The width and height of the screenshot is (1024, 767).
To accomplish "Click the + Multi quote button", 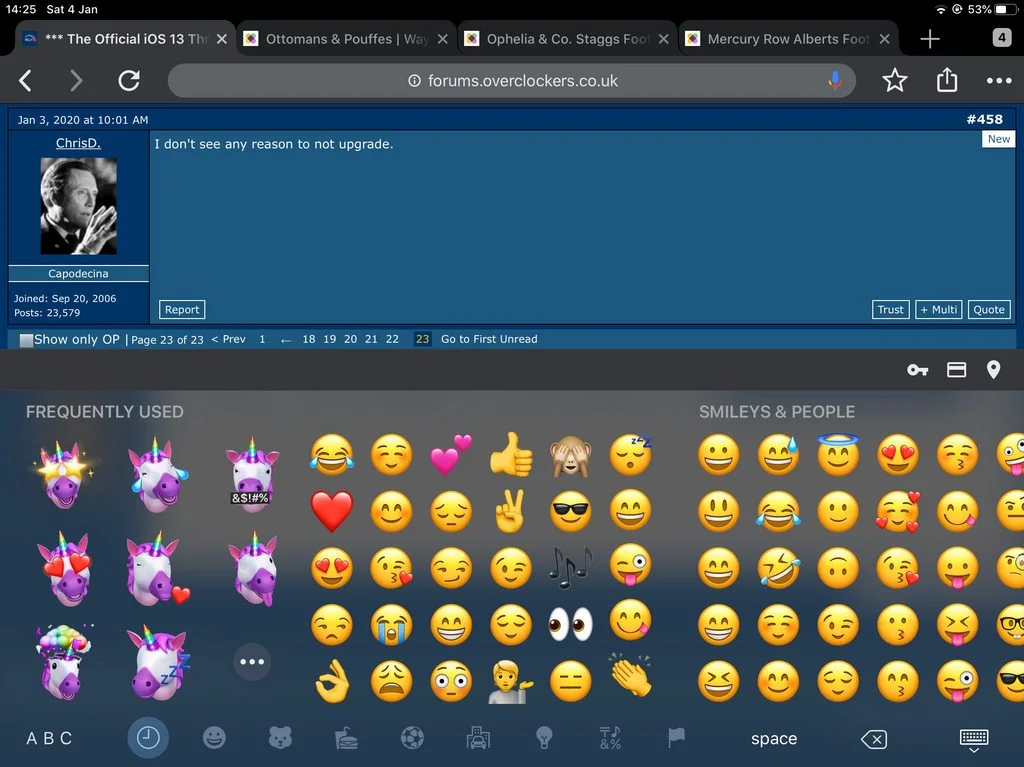I will coord(938,310).
